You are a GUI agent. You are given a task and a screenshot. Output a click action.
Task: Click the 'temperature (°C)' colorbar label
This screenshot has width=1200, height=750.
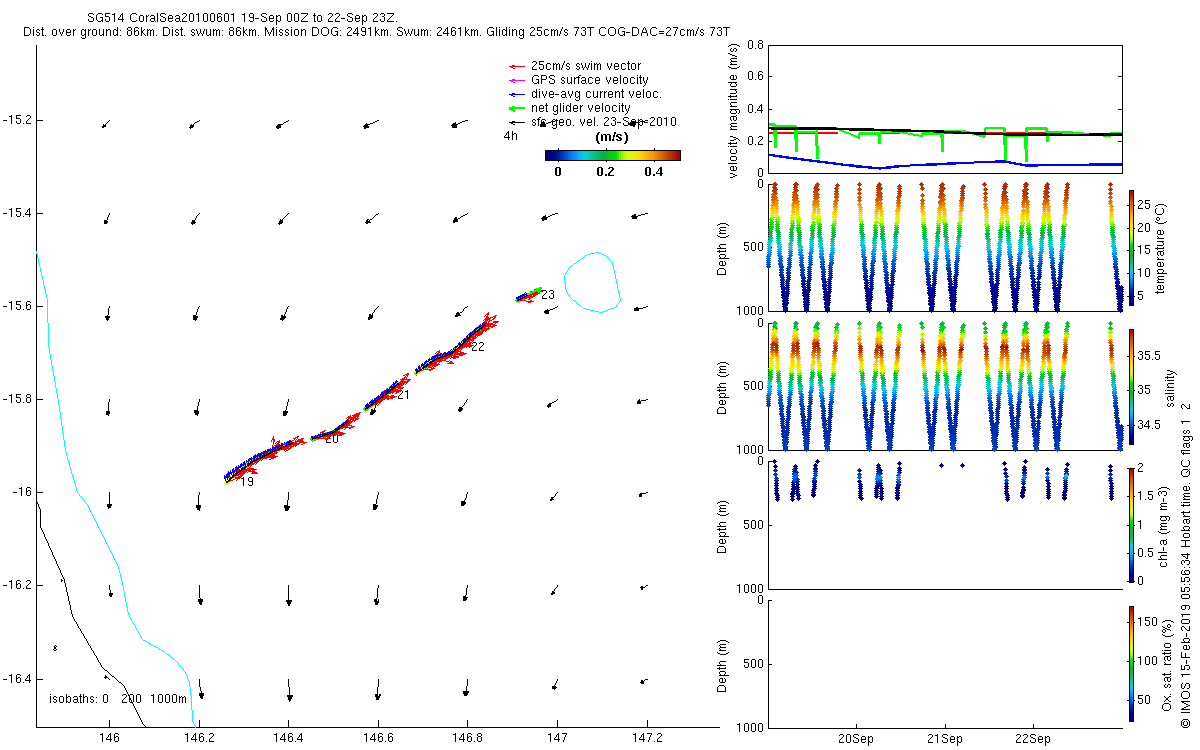[1161, 248]
